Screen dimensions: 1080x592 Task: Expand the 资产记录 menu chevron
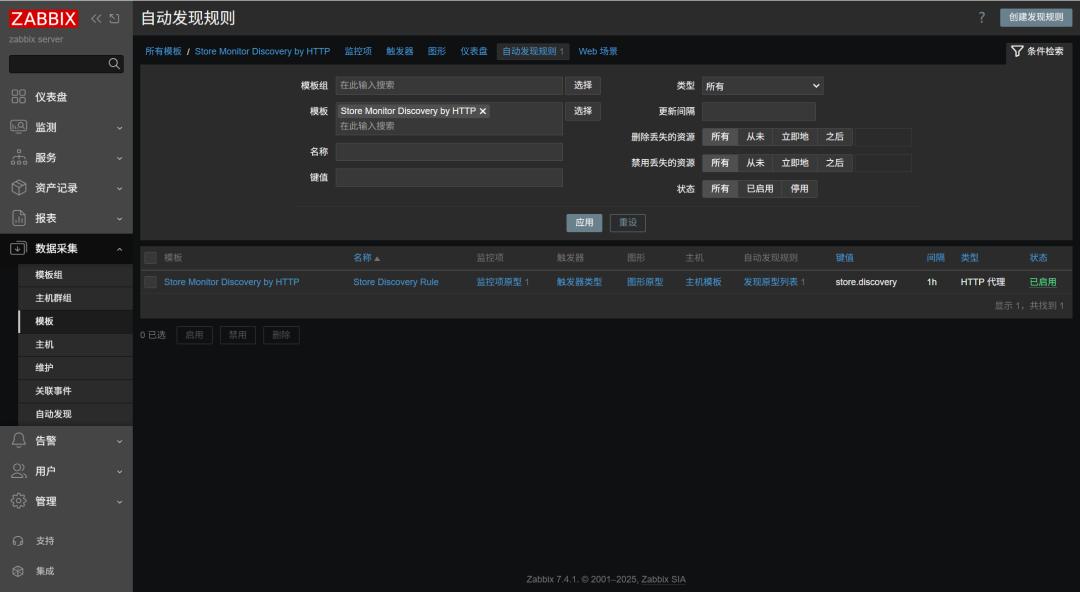click(x=119, y=188)
